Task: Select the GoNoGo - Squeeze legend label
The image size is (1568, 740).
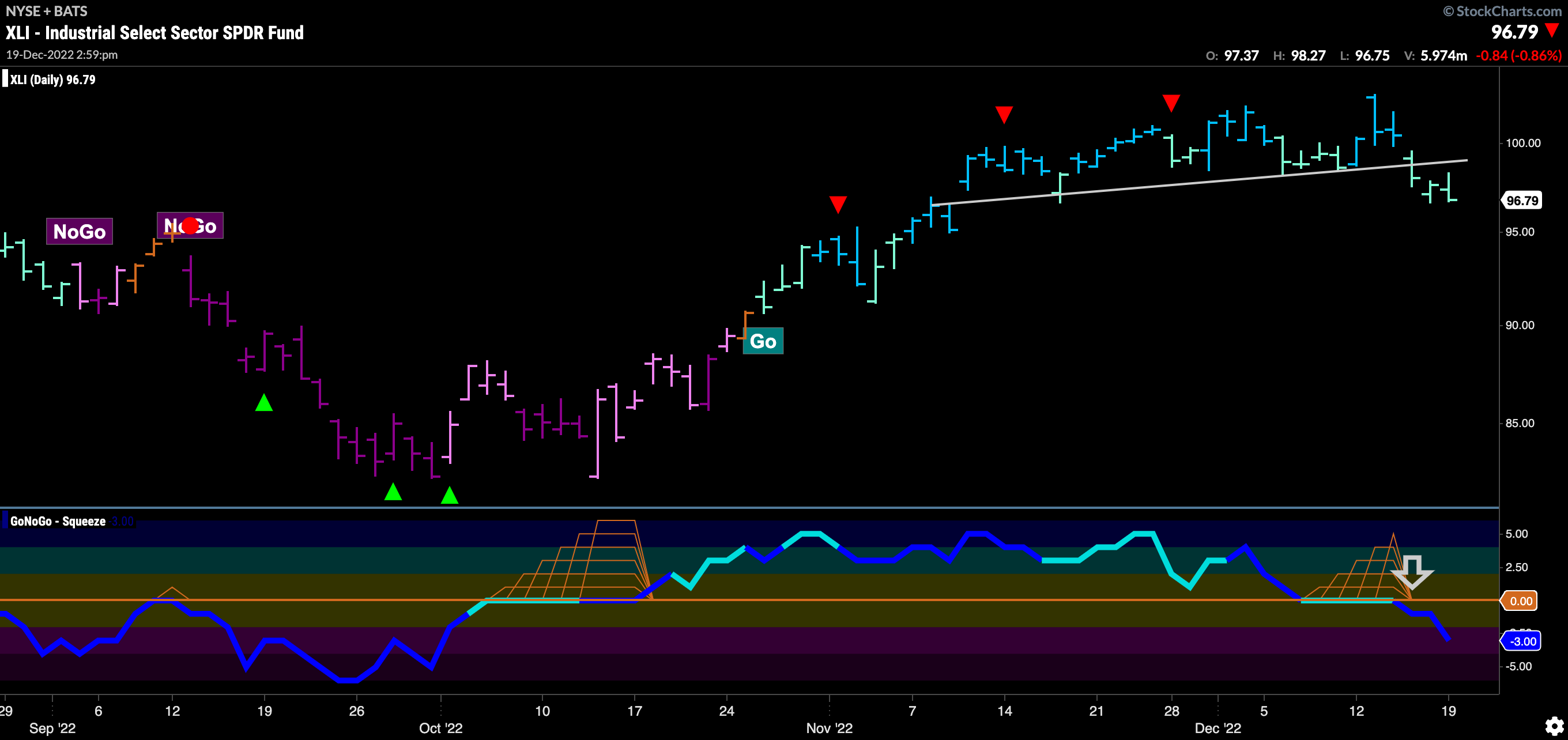Action: point(58,522)
